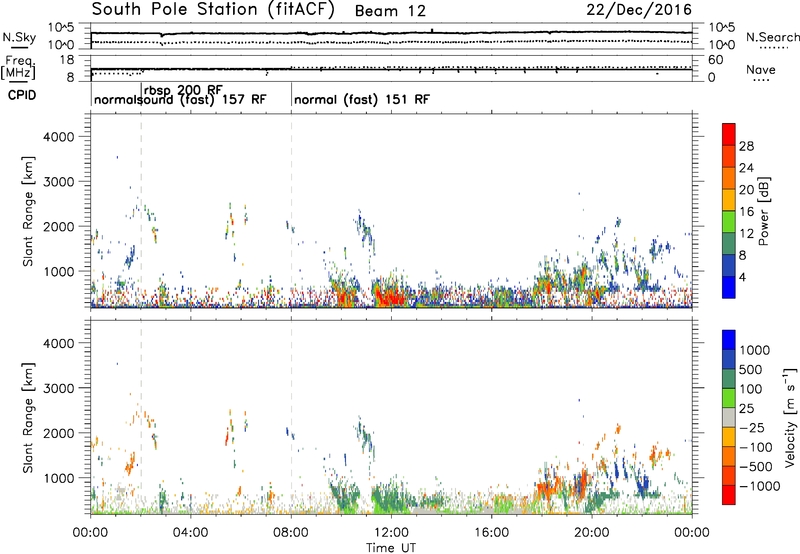Viewport: 800px width, 554px height.
Task: Click the '-1000' tick on the velocity colorbar
Action: pyautogui.click(x=760, y=486)
